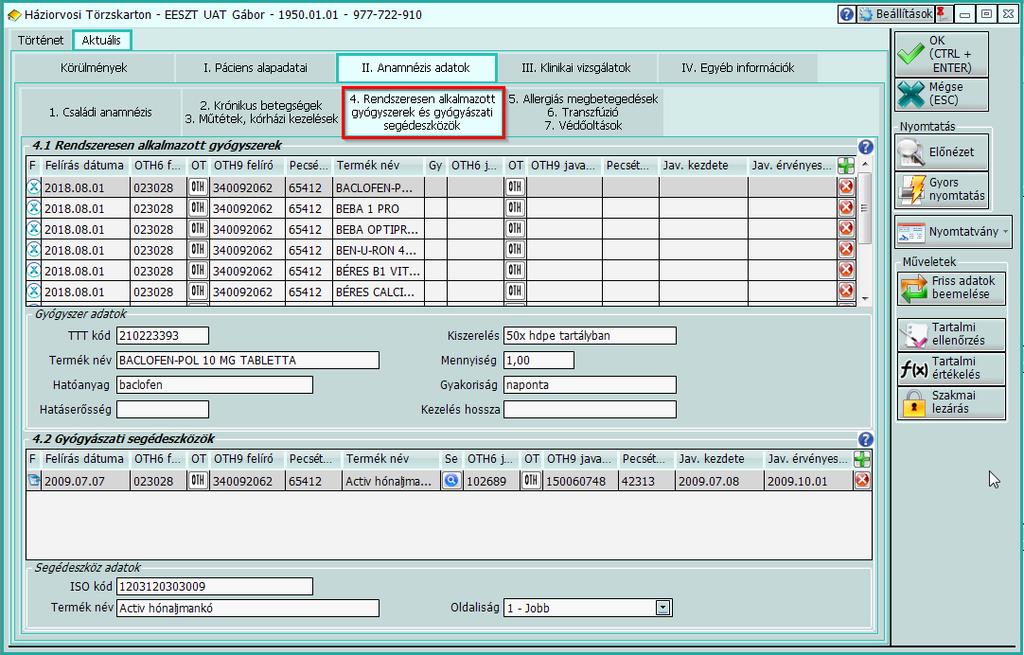Open help for section 4.2 aids

865,439
